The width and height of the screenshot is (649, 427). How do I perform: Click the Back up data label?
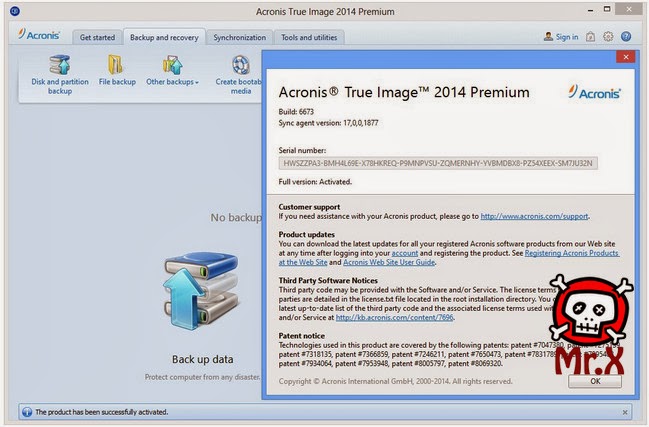(202, 359)
